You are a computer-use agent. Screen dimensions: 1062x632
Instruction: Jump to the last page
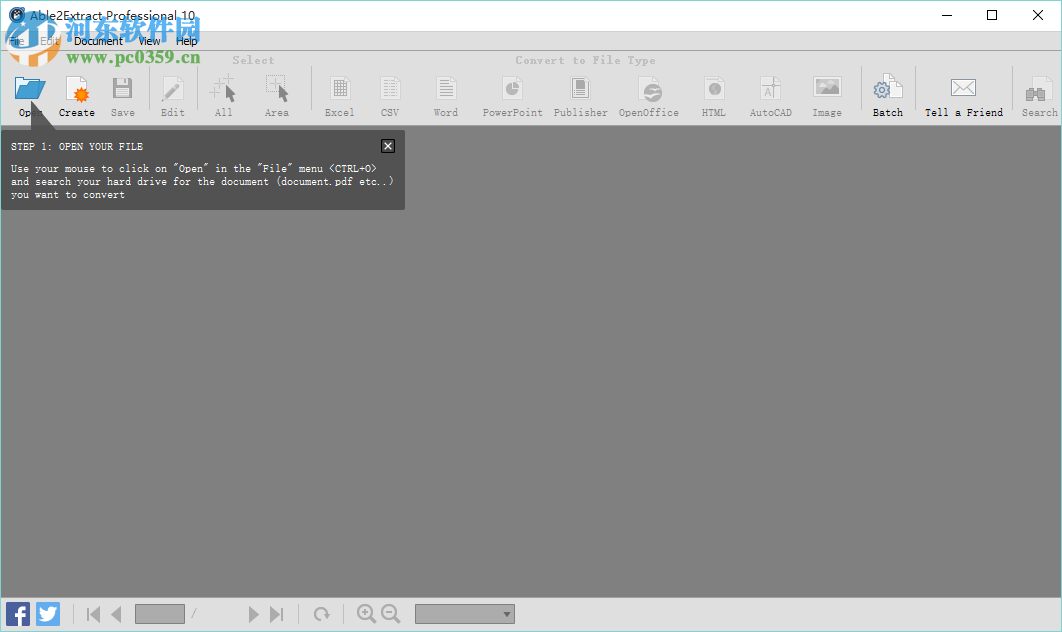point(277,614)
